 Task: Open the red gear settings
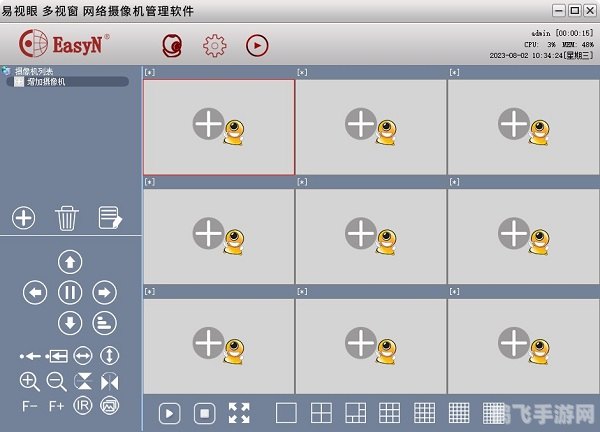click(214, 45)
